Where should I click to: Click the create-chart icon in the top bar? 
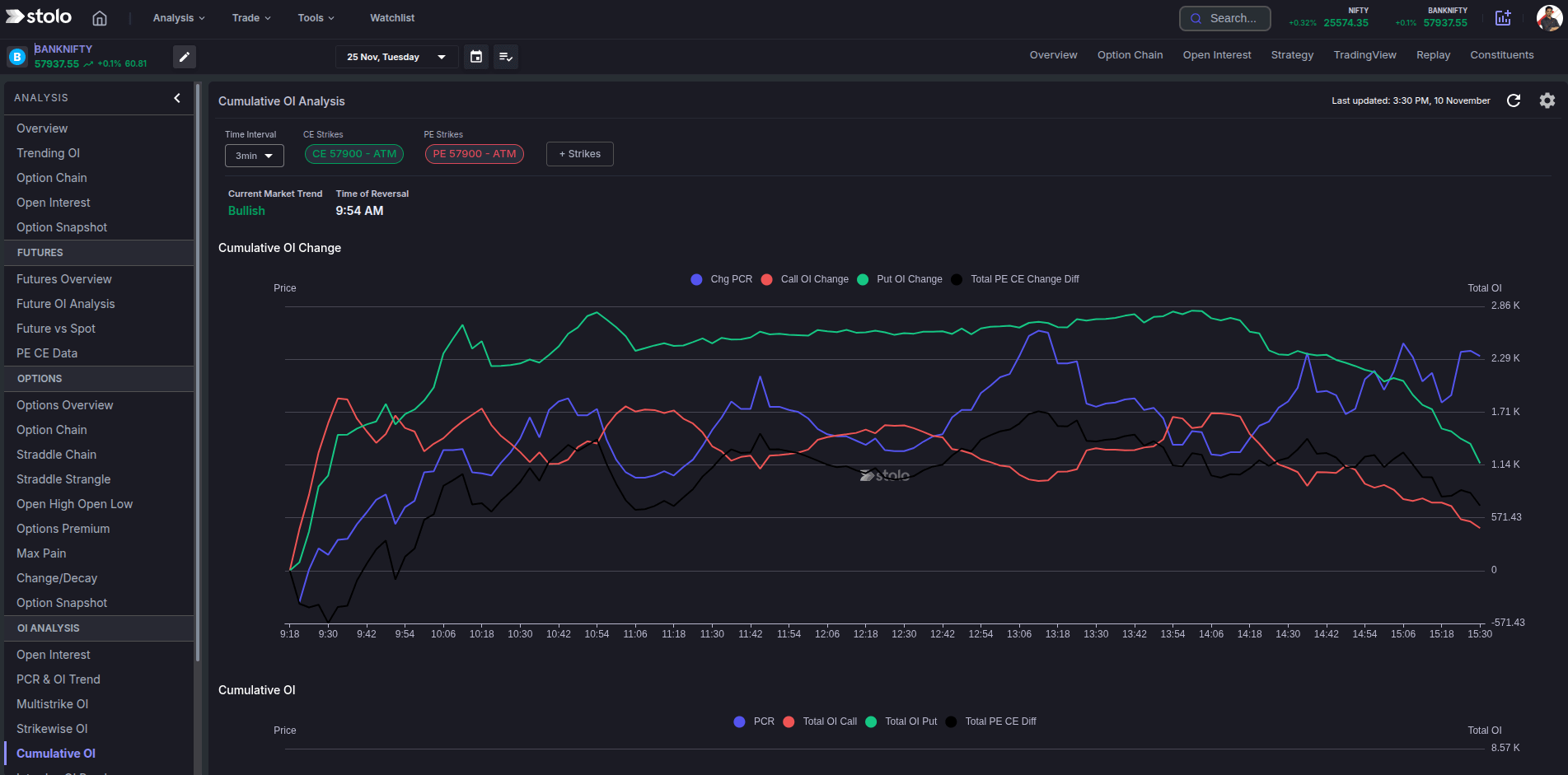(1504, 17)
